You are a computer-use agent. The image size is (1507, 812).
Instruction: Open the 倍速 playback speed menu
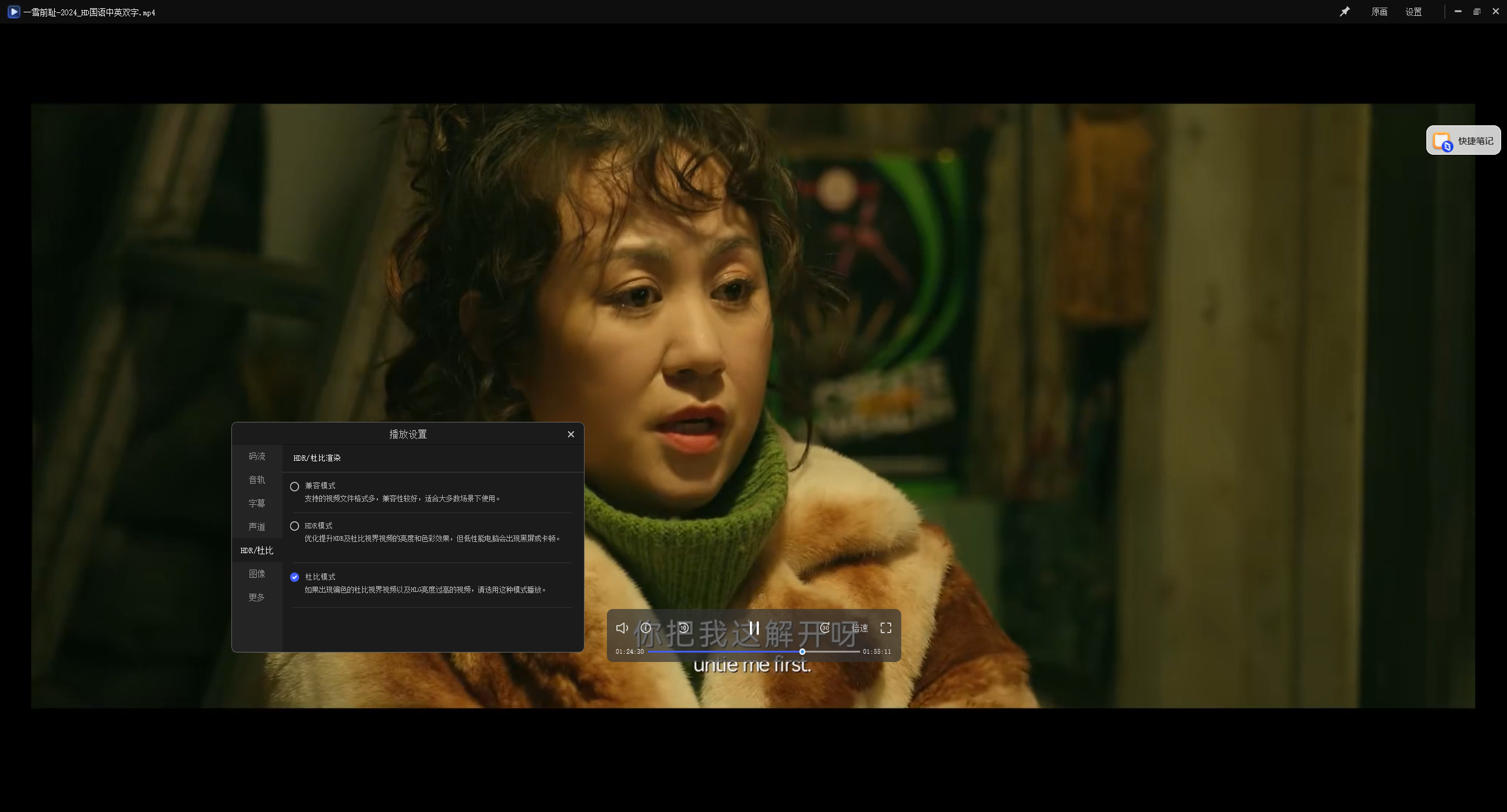point(859,628)
